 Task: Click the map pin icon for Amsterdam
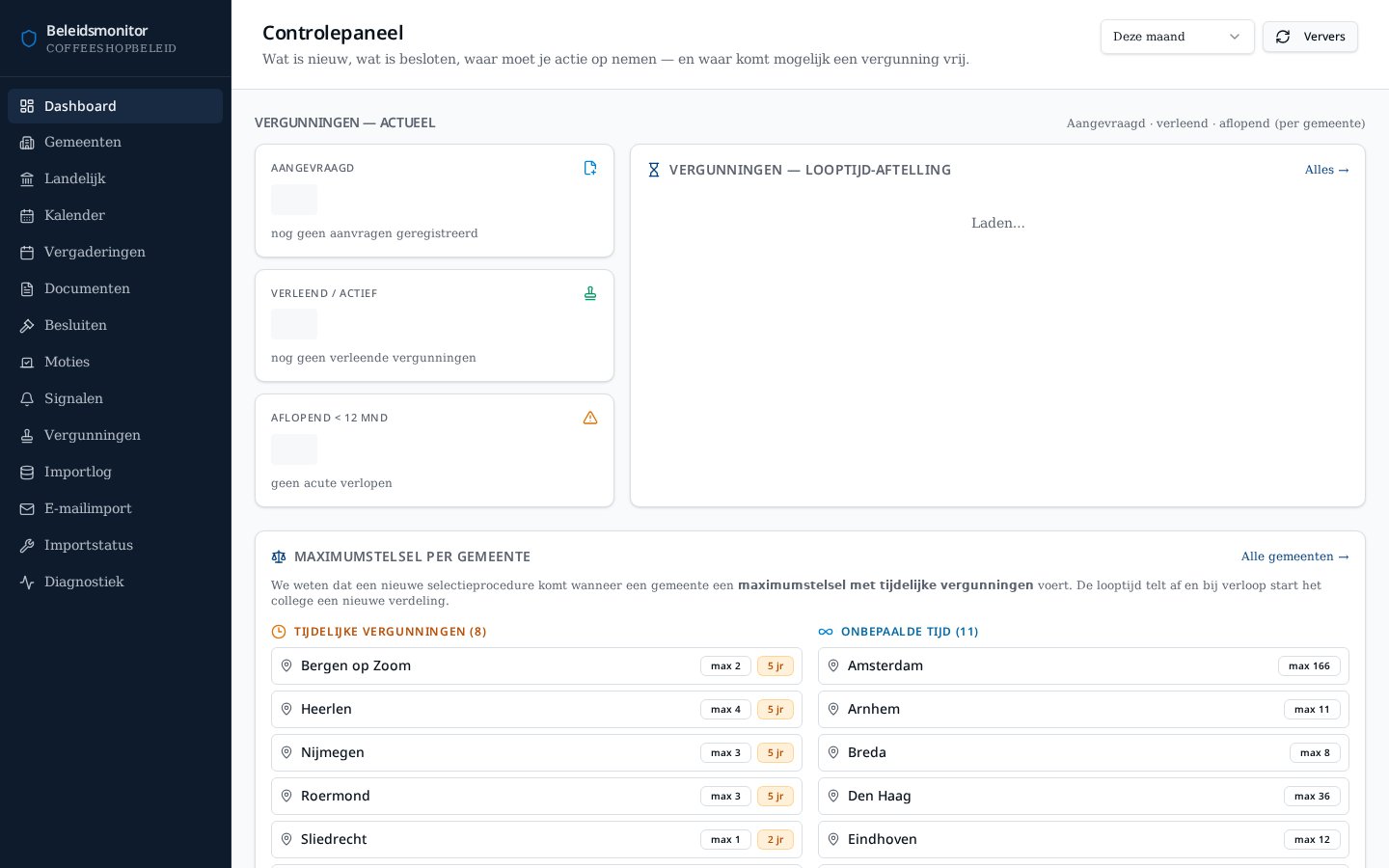(x=833, y=665)
